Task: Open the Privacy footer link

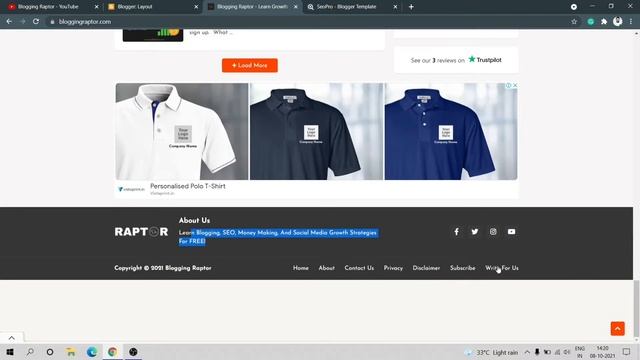Action: click(x=393, y=268)
